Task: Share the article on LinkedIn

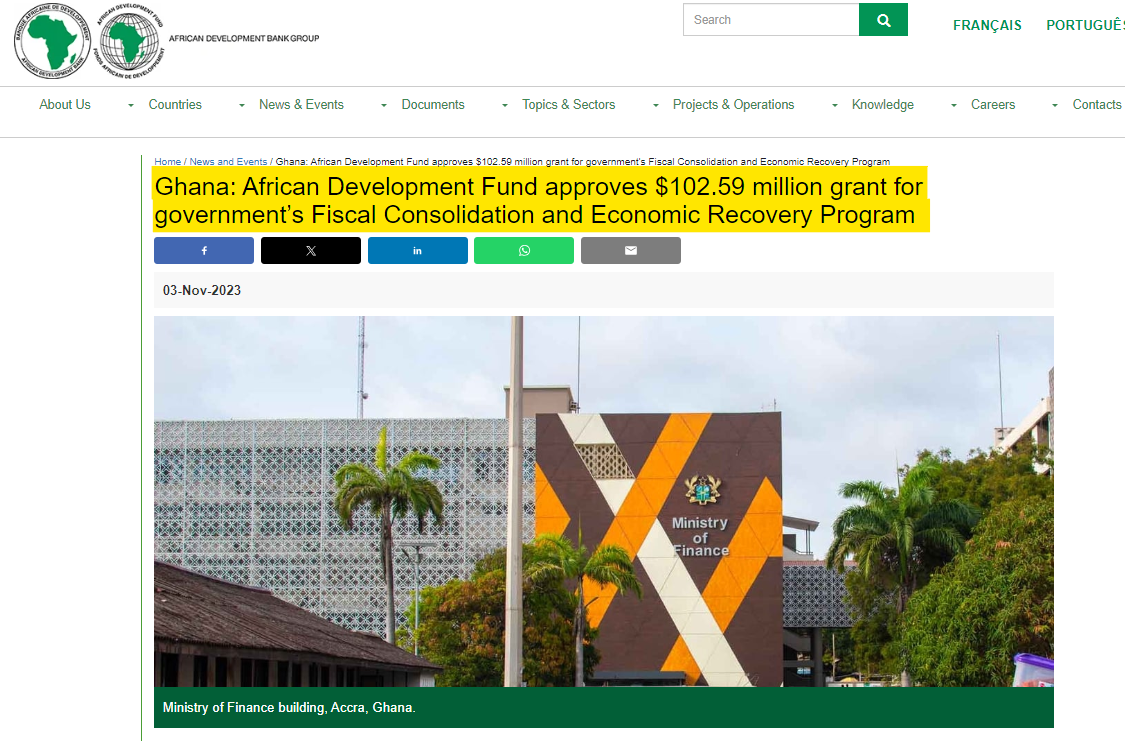Action: (x=417, y=251)
